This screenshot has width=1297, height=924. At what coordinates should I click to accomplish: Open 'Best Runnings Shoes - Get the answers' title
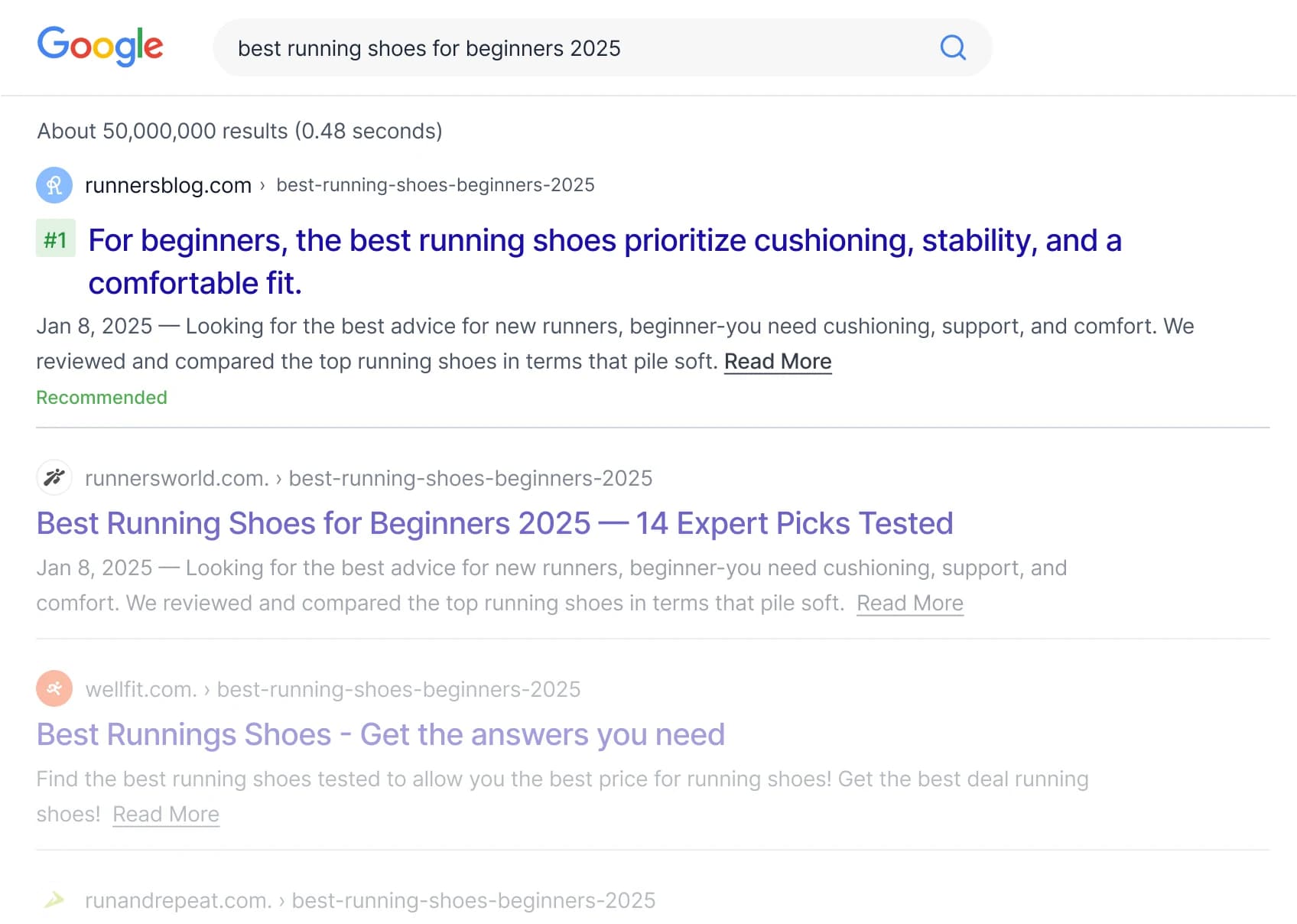381,734
